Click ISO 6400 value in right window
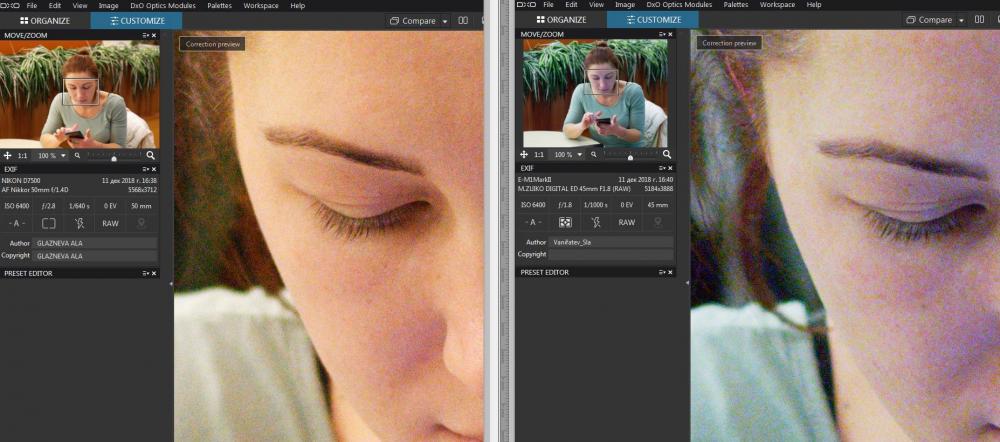Image resolution: width=1000 pixels, height=442 pixels. (533, 205)
